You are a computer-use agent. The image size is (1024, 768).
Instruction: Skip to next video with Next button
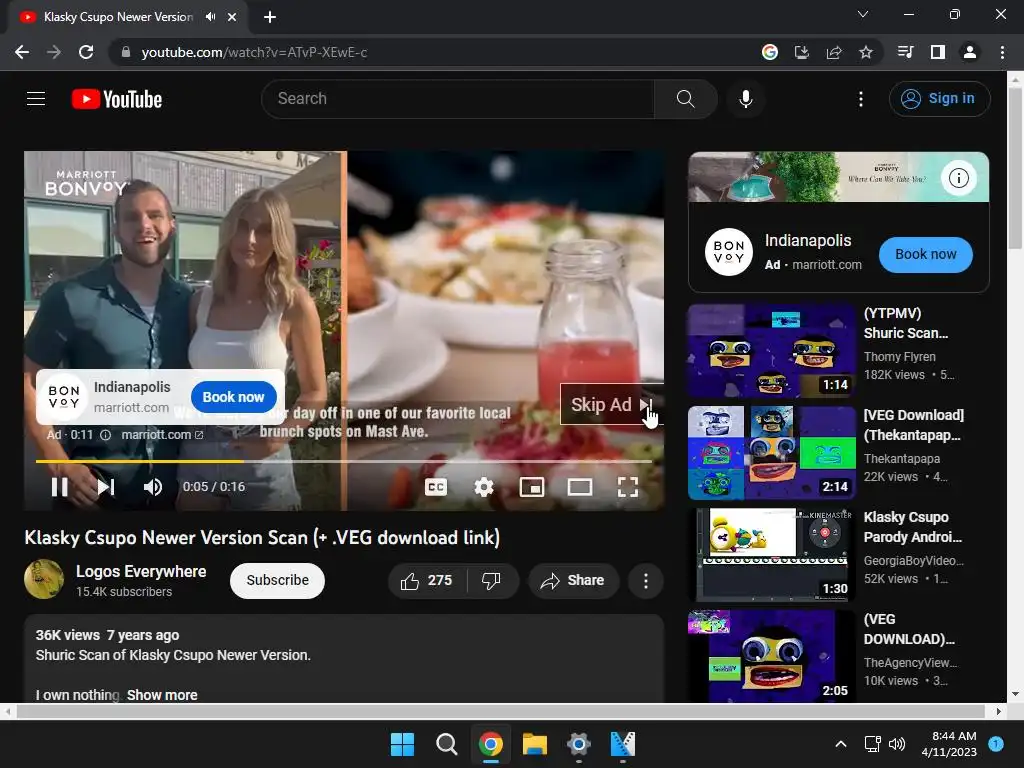(x=106, y=487)
